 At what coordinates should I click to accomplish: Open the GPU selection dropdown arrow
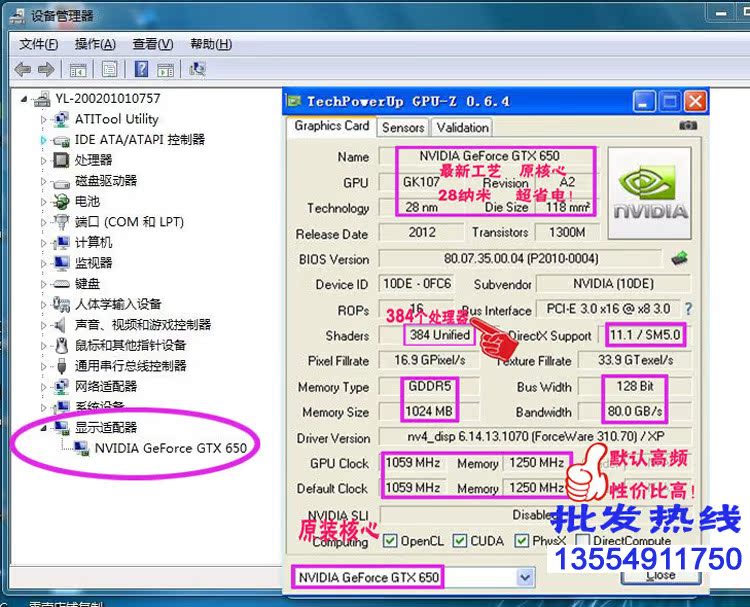(x=525, y=577)
